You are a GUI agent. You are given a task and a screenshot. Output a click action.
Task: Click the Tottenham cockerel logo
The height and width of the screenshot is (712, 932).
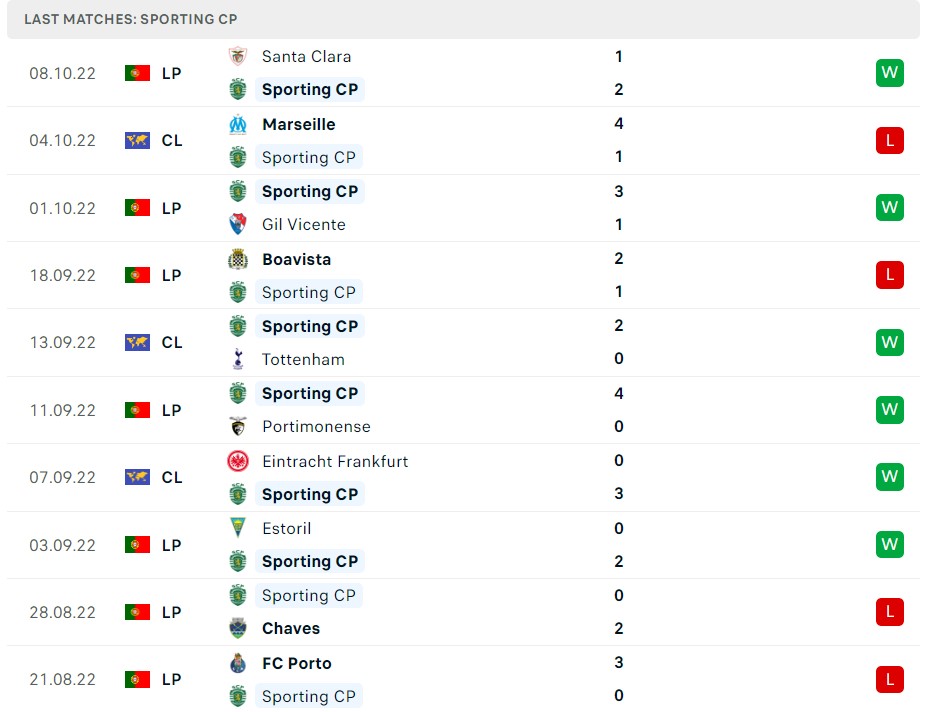[x=238, y=359]
